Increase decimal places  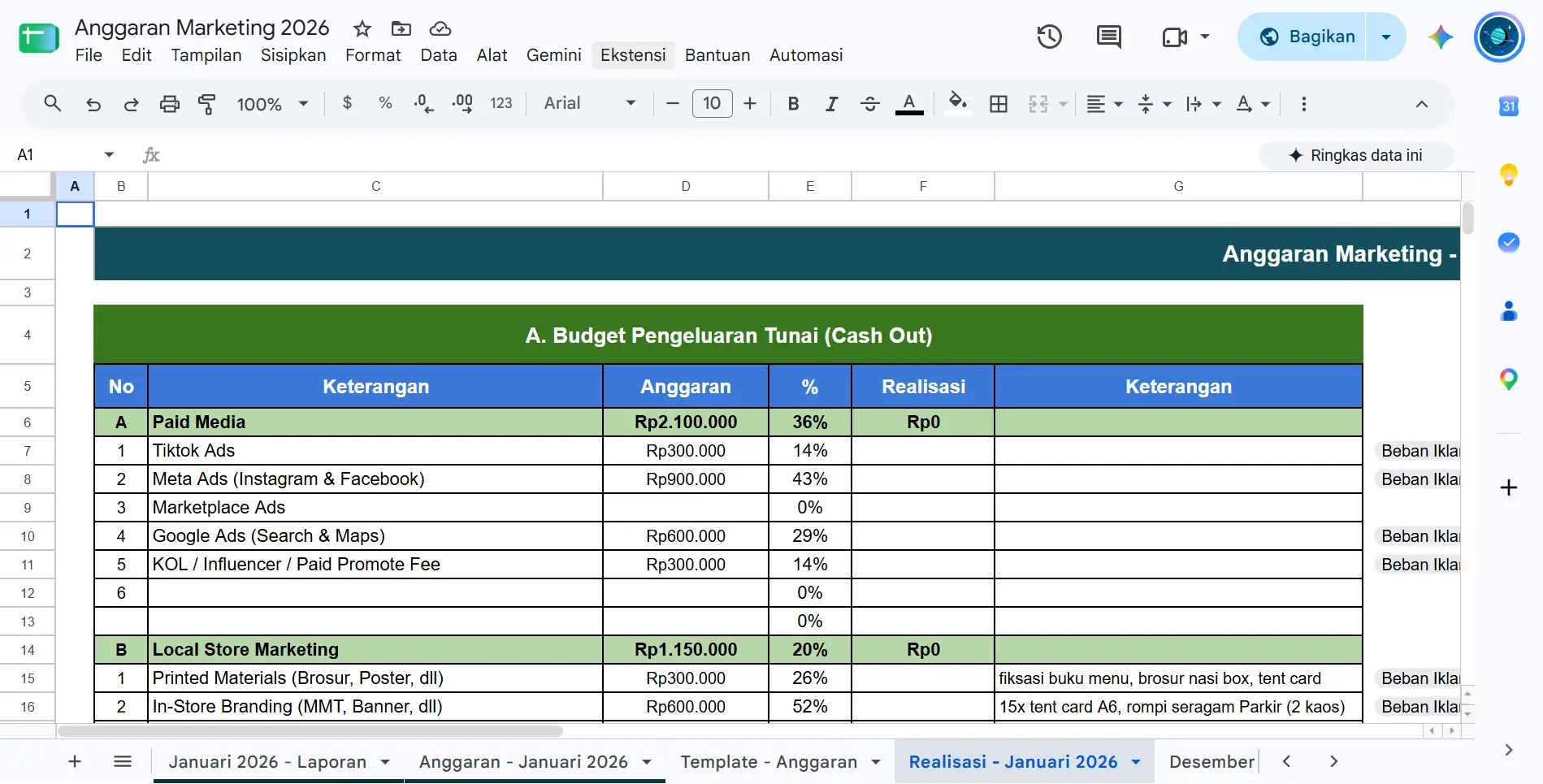pos(462,103)
